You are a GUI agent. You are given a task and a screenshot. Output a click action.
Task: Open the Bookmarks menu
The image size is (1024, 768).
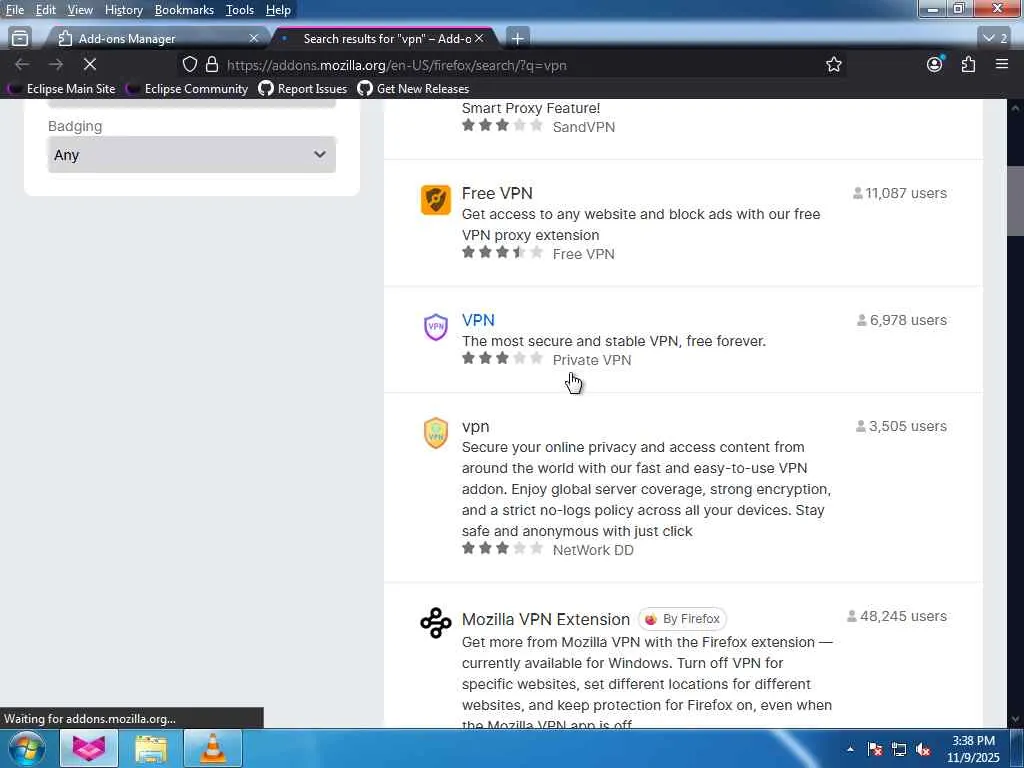click(x=184, y=10)
